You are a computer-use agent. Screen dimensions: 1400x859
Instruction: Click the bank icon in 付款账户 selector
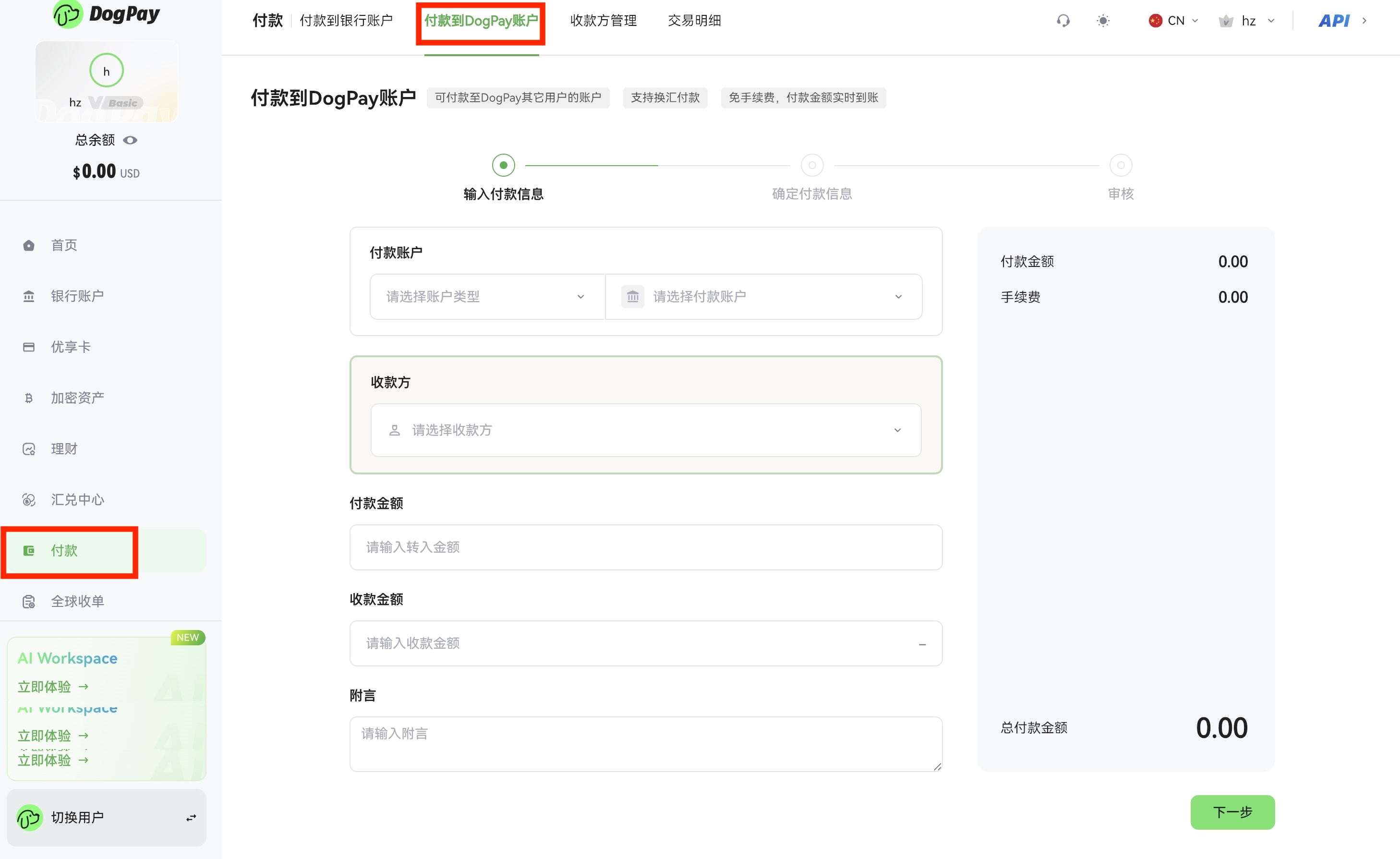(x=632, y=297)
